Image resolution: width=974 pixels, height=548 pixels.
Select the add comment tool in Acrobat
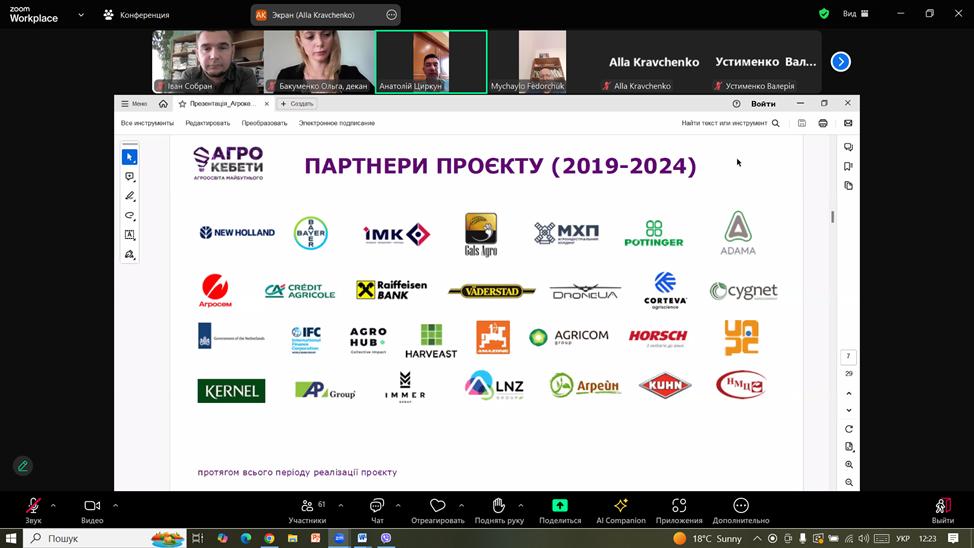[x=130, y=176]
